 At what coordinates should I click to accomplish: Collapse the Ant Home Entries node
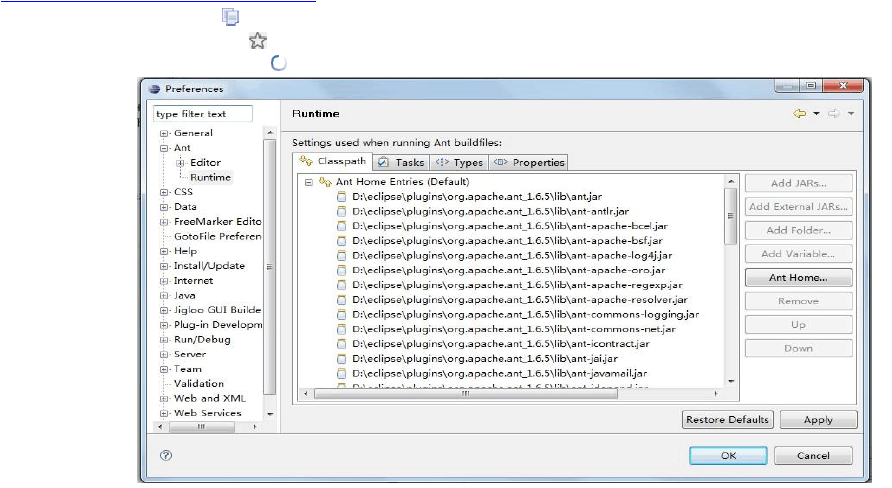(308, 182)
